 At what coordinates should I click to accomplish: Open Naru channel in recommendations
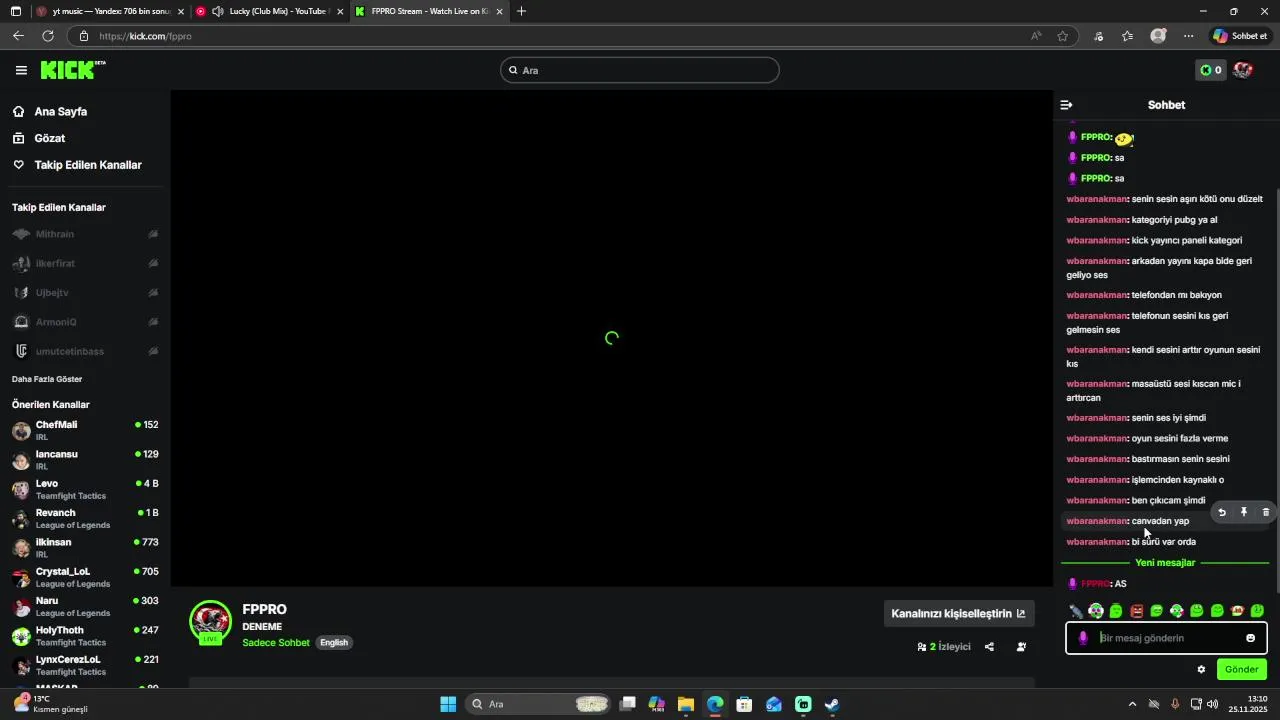[85, 607]
